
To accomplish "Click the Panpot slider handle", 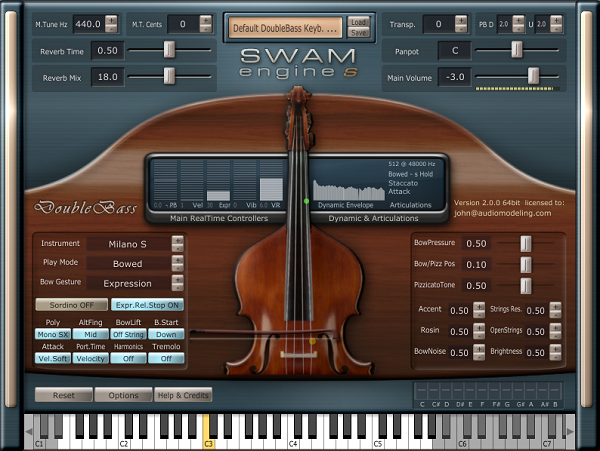I will (517, 49).
